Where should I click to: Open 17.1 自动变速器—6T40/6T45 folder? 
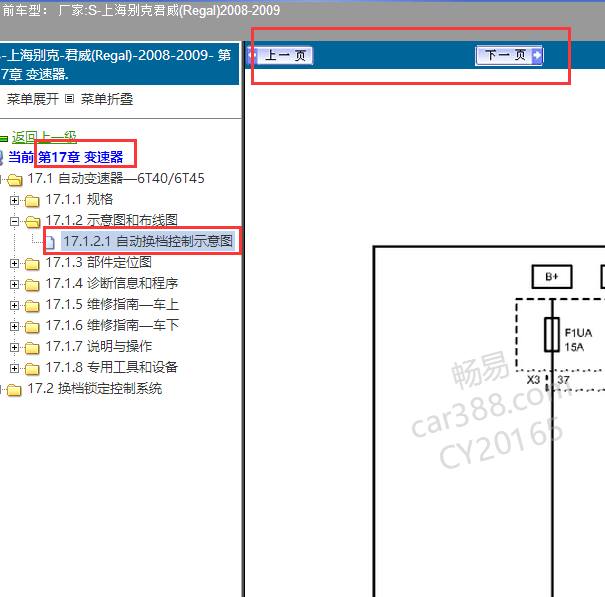(116, 179)
